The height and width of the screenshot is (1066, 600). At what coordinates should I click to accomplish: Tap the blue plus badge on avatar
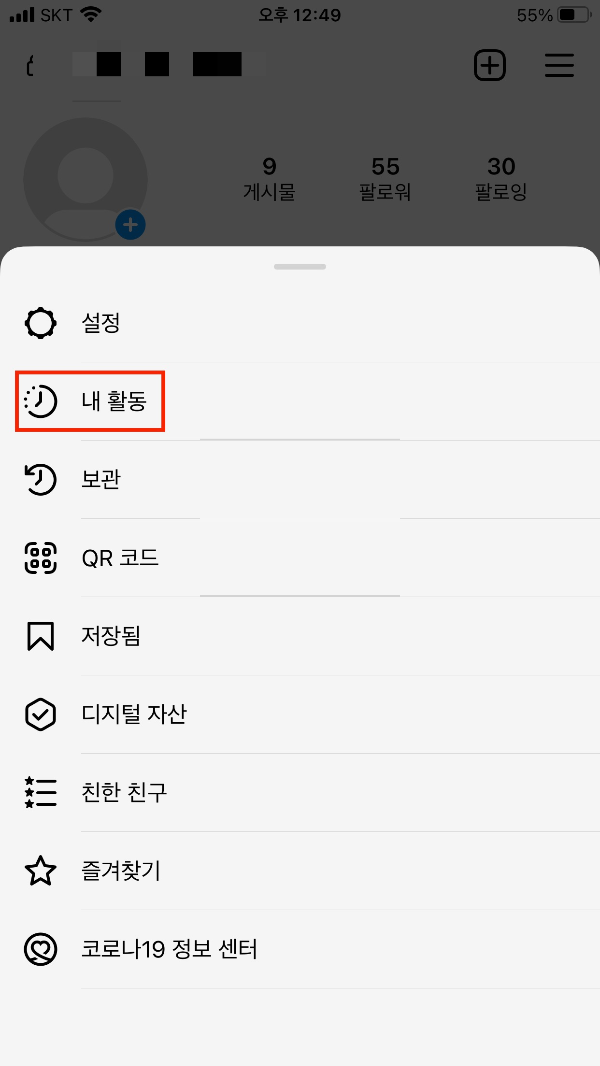(x=130, y=224)
